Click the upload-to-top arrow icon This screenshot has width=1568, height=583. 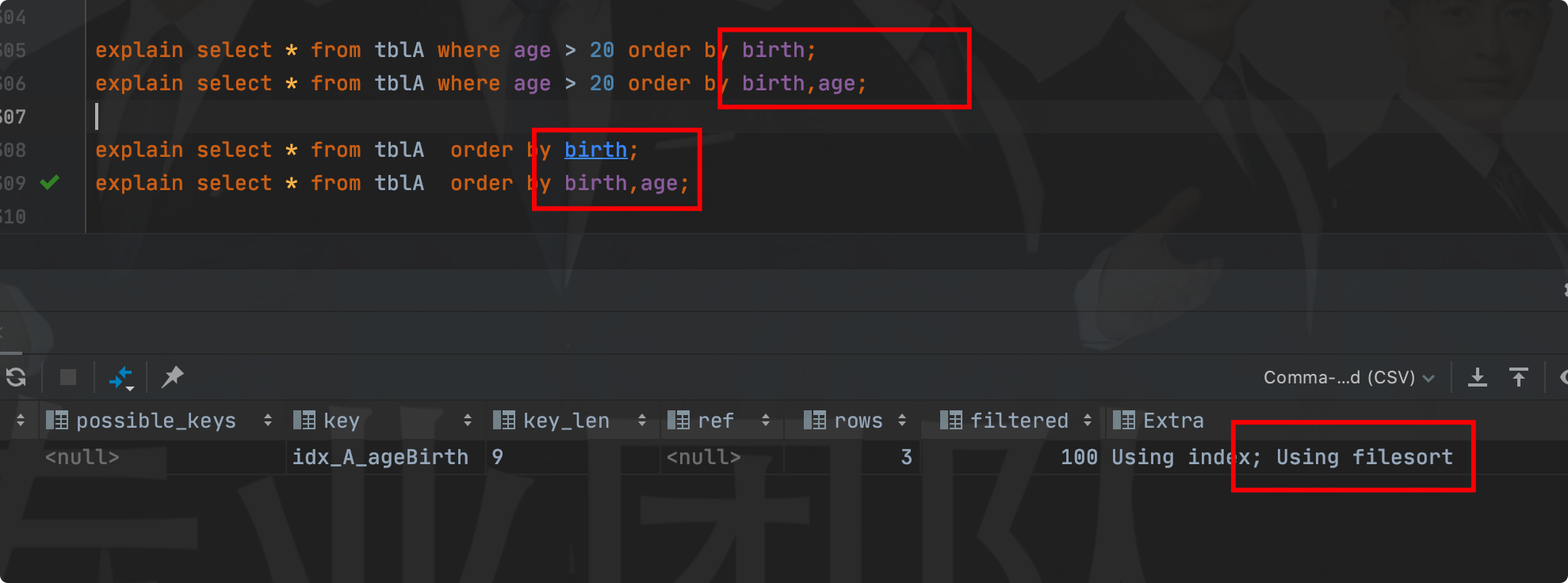click(x=1519, y=377)
